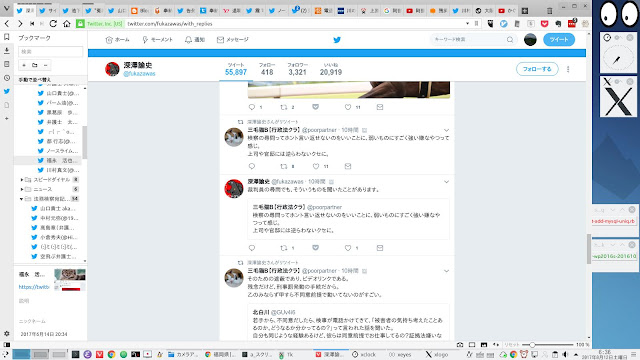640x360 pixels.
Task: Open options chevron on last 三毛猫B retweet
Action: [x=446, y=271]
